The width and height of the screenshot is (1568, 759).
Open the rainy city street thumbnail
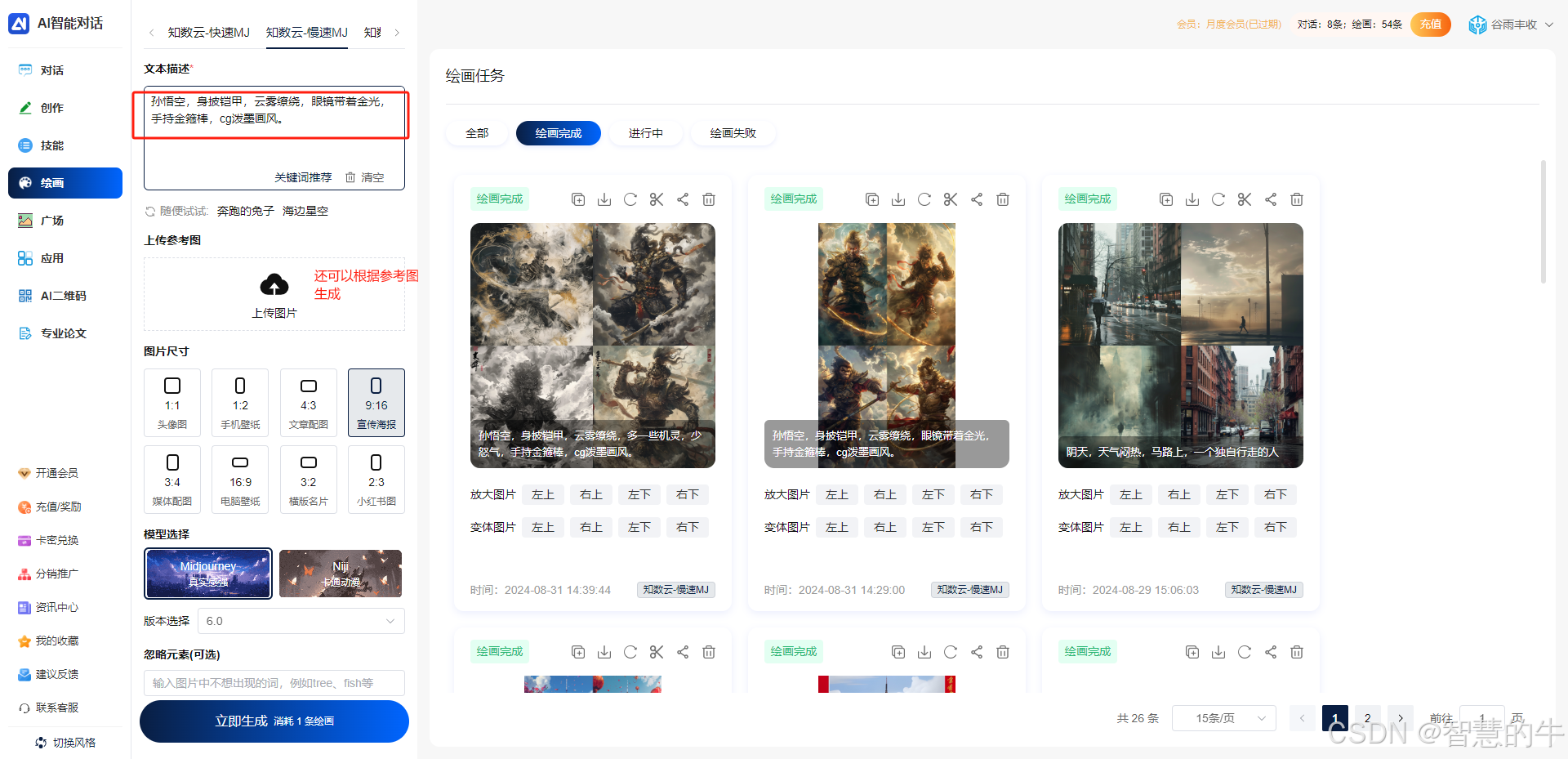coord(1181,346)
